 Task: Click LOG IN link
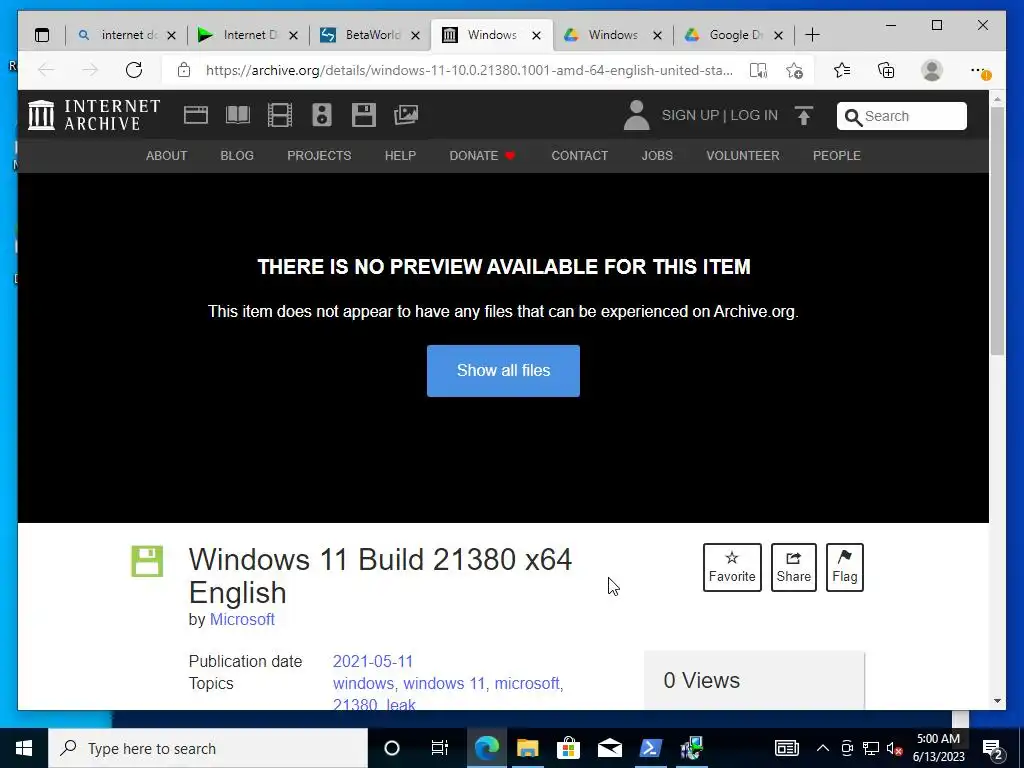(x=754, y=115)
